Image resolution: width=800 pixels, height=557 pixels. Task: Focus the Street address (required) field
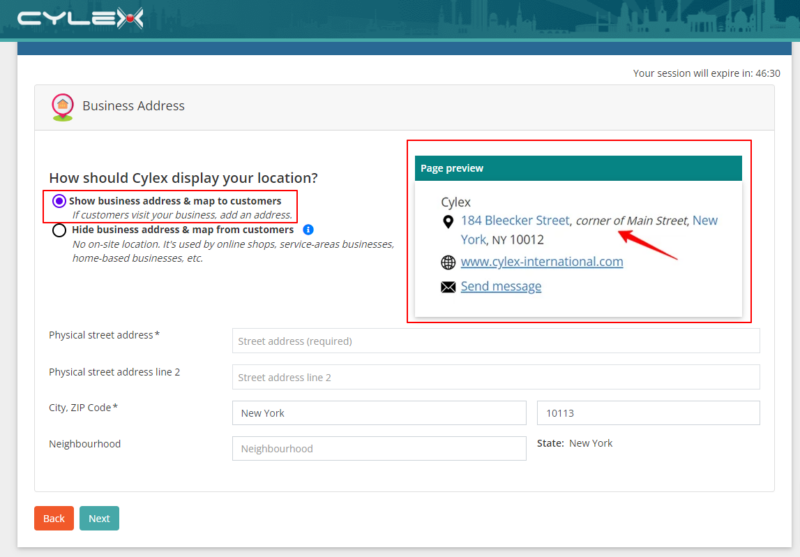(x=495, y=341)
